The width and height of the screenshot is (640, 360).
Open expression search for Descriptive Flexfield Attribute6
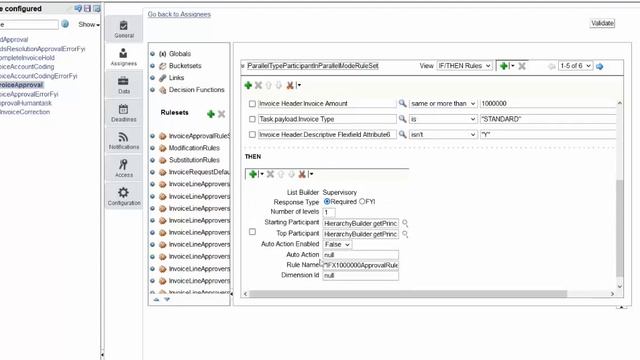point(402,134)
